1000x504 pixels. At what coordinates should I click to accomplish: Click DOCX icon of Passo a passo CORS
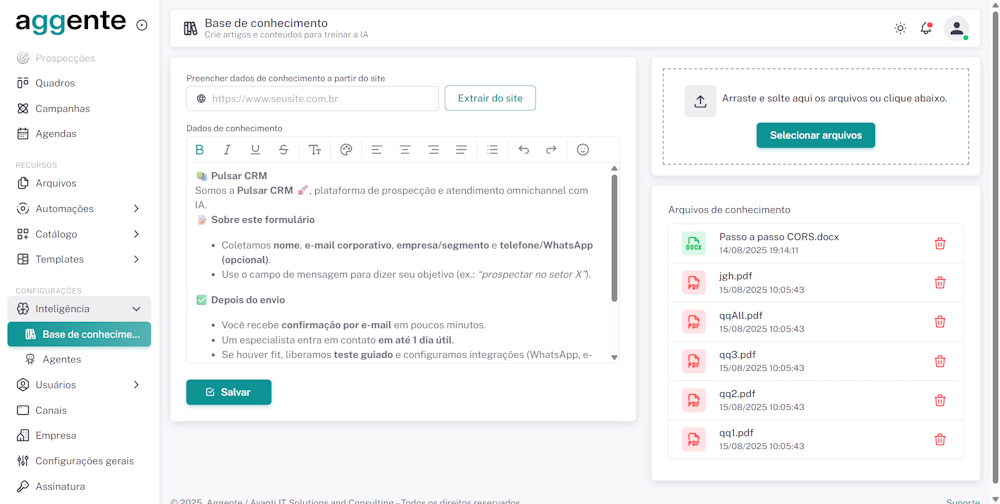[694, 244]
